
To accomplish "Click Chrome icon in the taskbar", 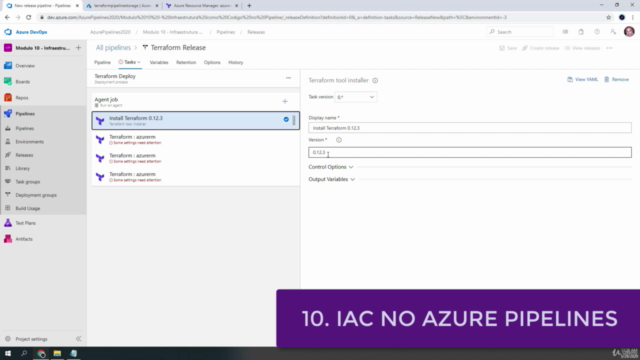I will (41, 353).
